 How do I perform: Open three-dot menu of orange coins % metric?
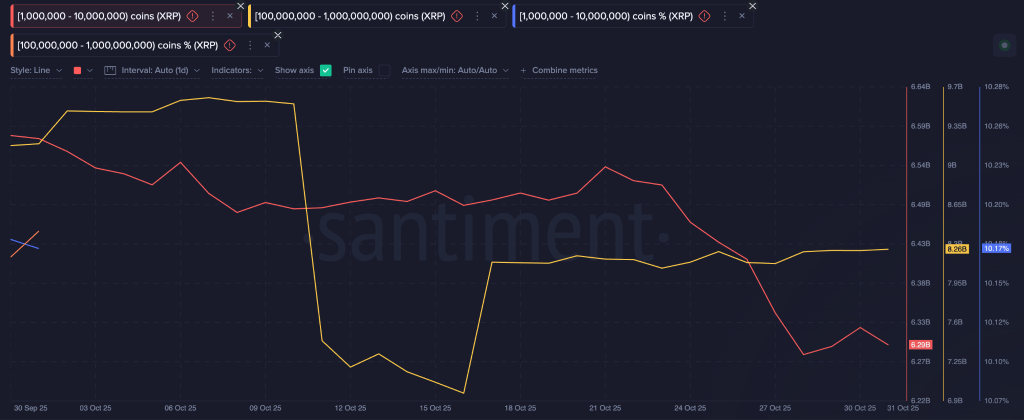(x=250, y=46)
